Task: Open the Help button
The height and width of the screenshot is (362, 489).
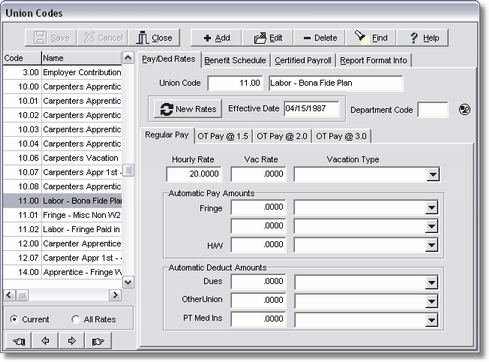Action: pyautogui.click(x=423, y=38)
